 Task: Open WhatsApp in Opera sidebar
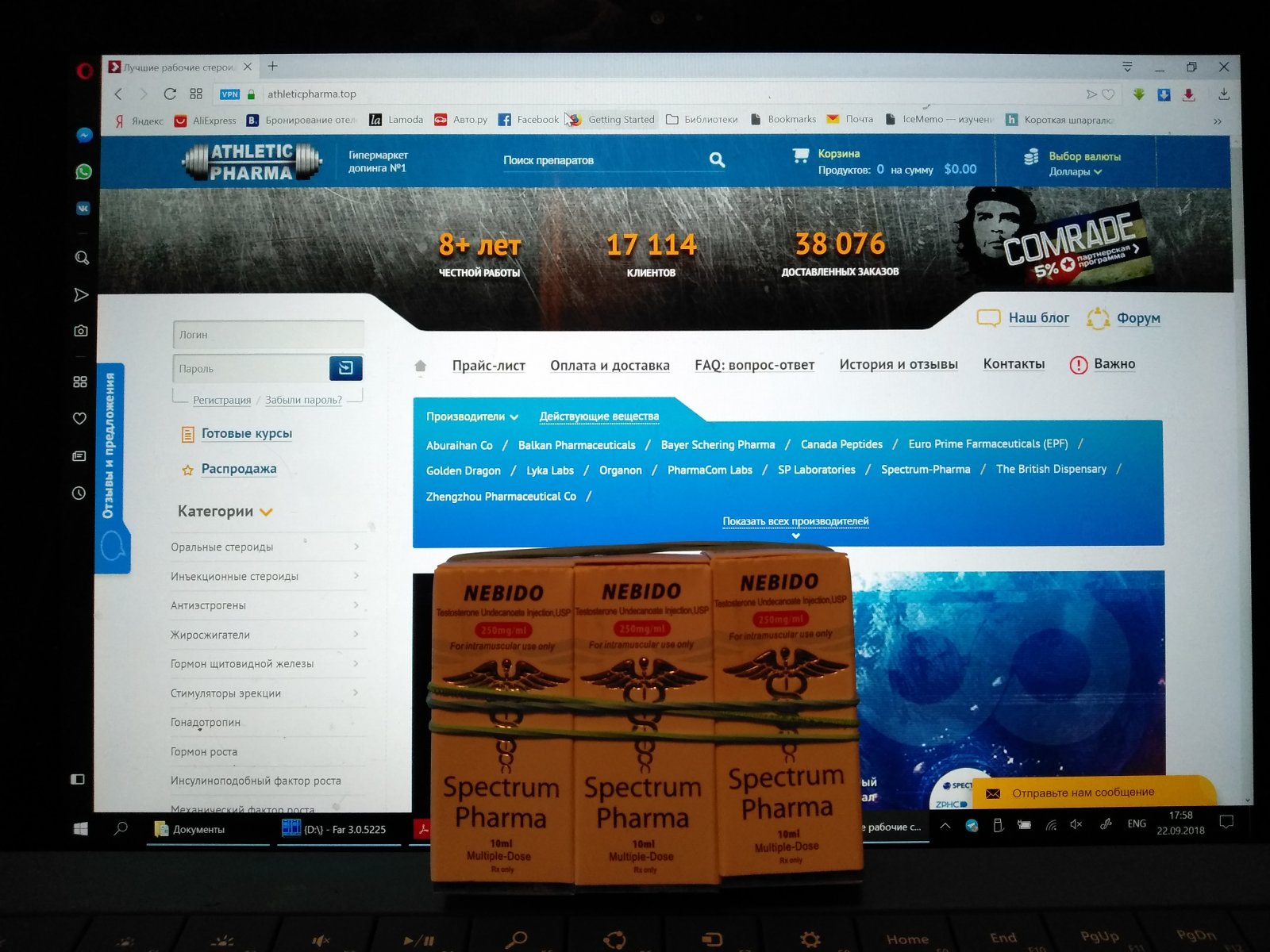(83, 172)
